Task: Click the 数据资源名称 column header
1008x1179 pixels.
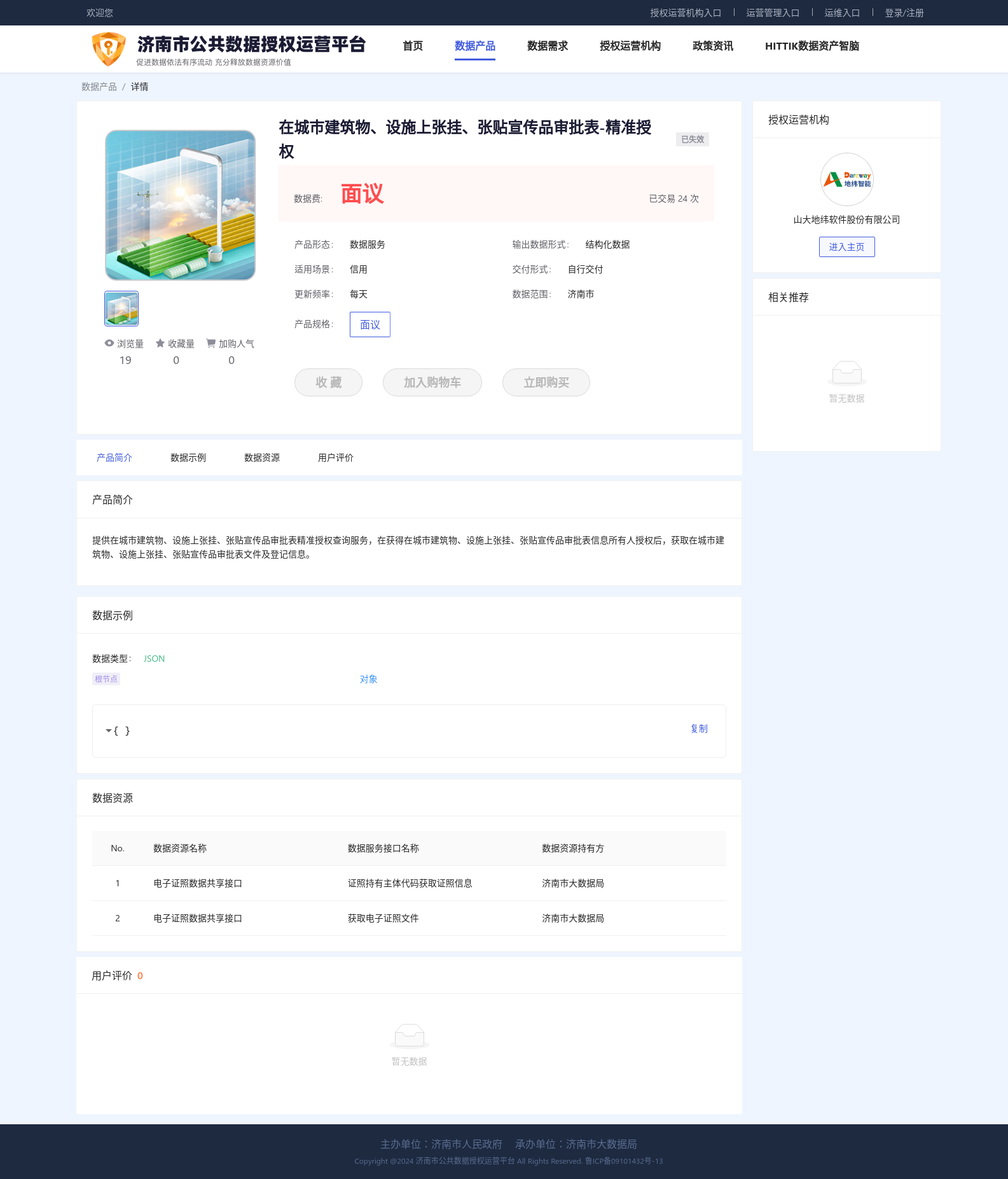Action: tap(180, 848)
